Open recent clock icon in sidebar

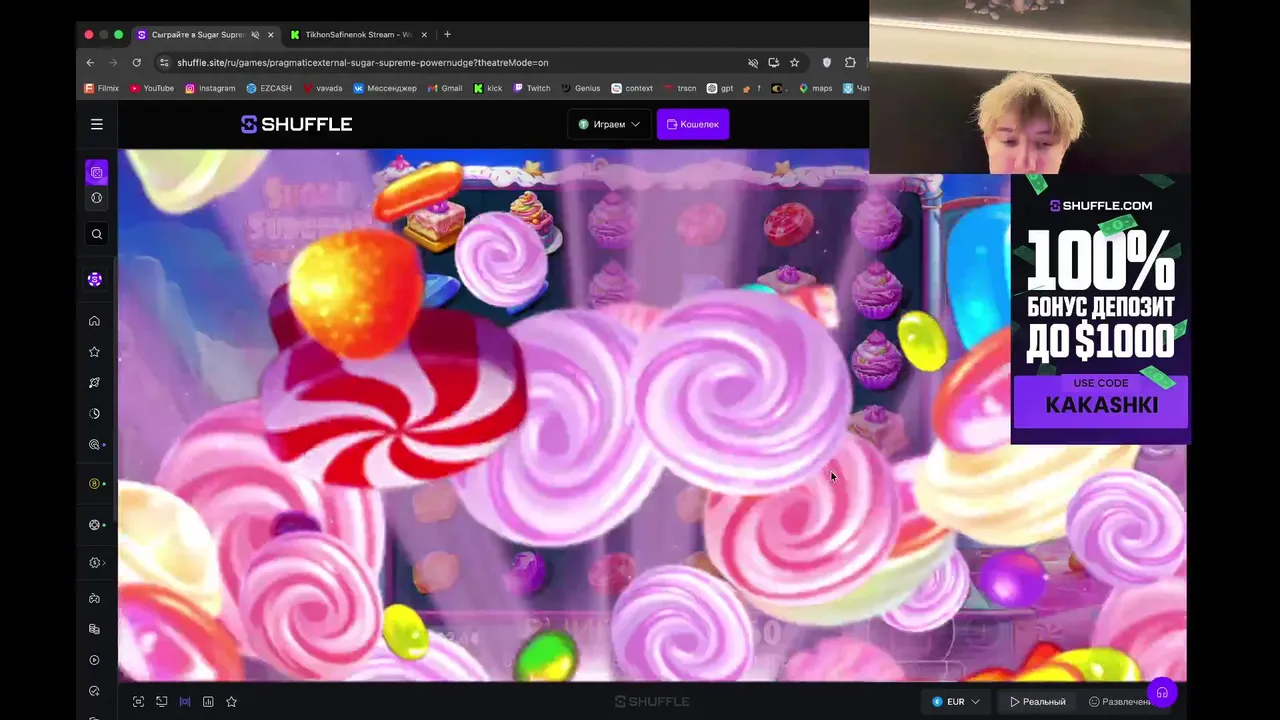(x=95, y=413)
